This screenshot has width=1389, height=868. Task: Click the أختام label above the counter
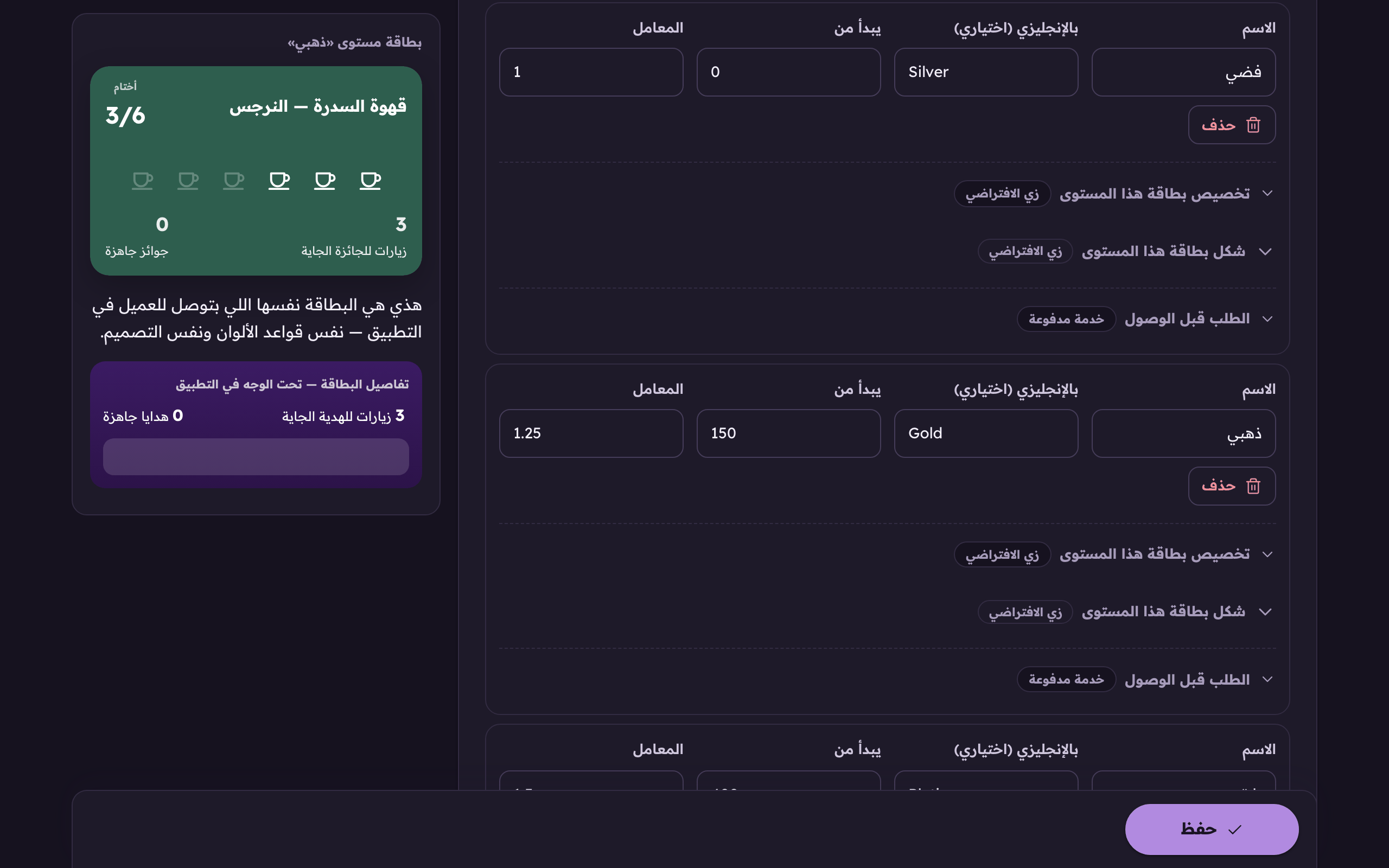point(125,86)
